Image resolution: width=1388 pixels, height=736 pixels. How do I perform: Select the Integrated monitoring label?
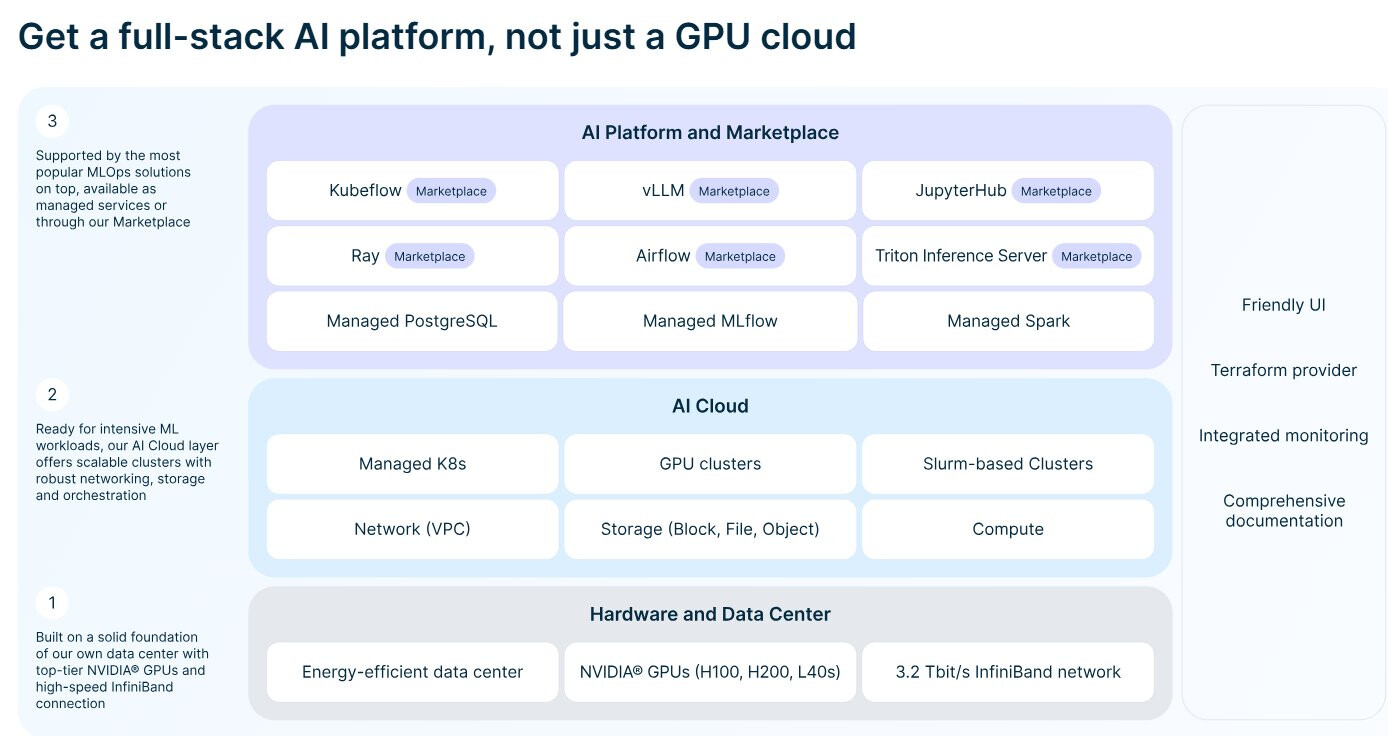[x=1284, y=436]
